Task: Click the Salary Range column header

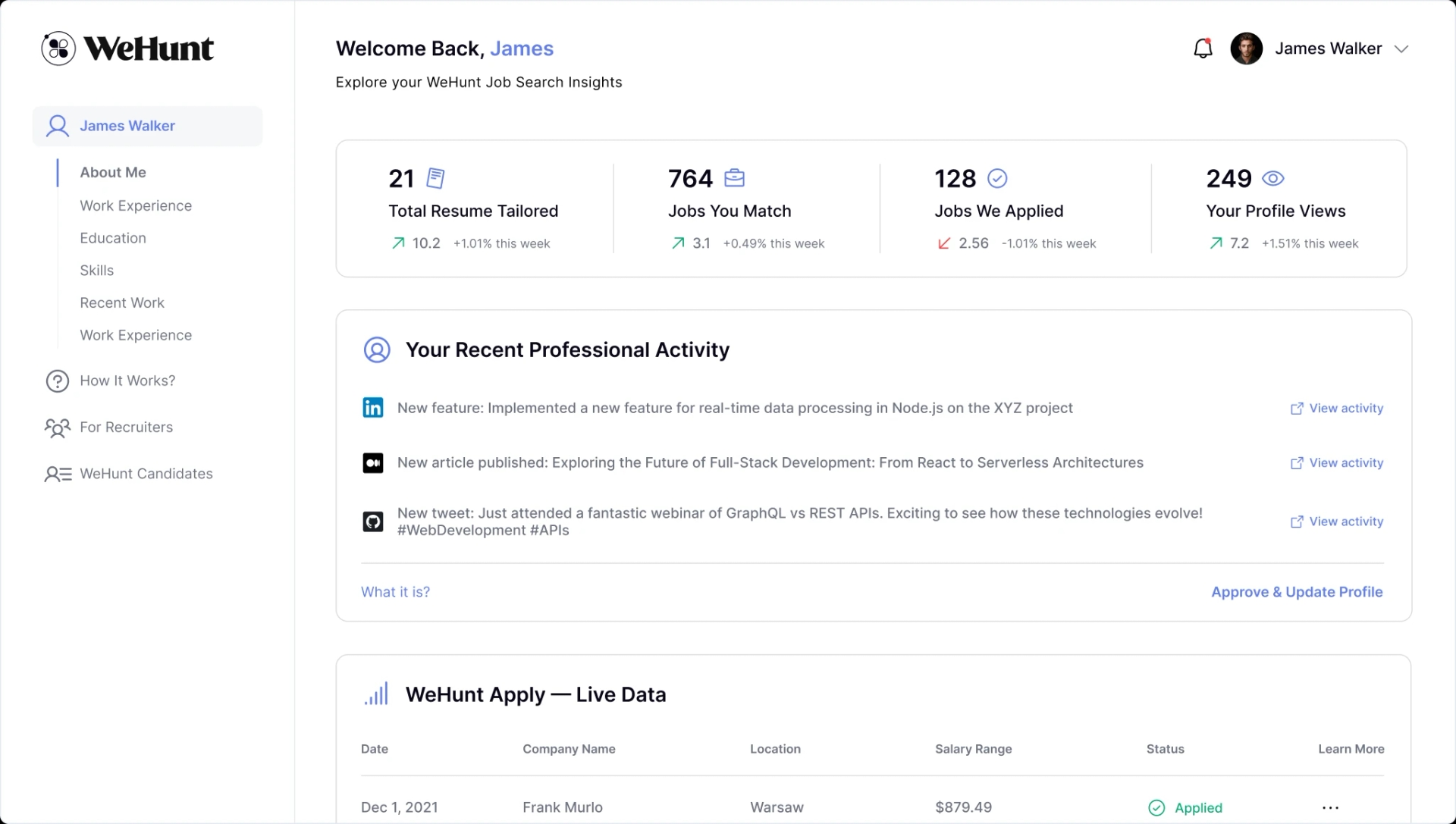Action: 973,749
